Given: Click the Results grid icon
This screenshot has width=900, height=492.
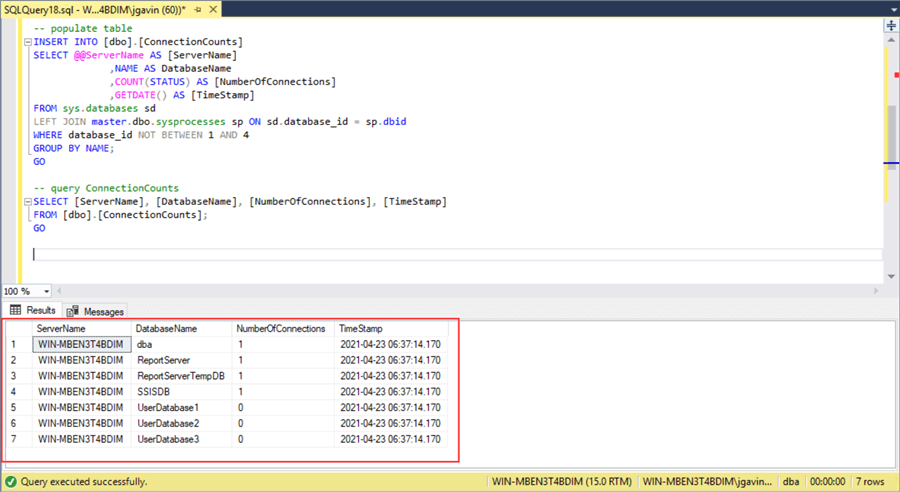Looking at the screenshot, I should [x=15, y=310].
